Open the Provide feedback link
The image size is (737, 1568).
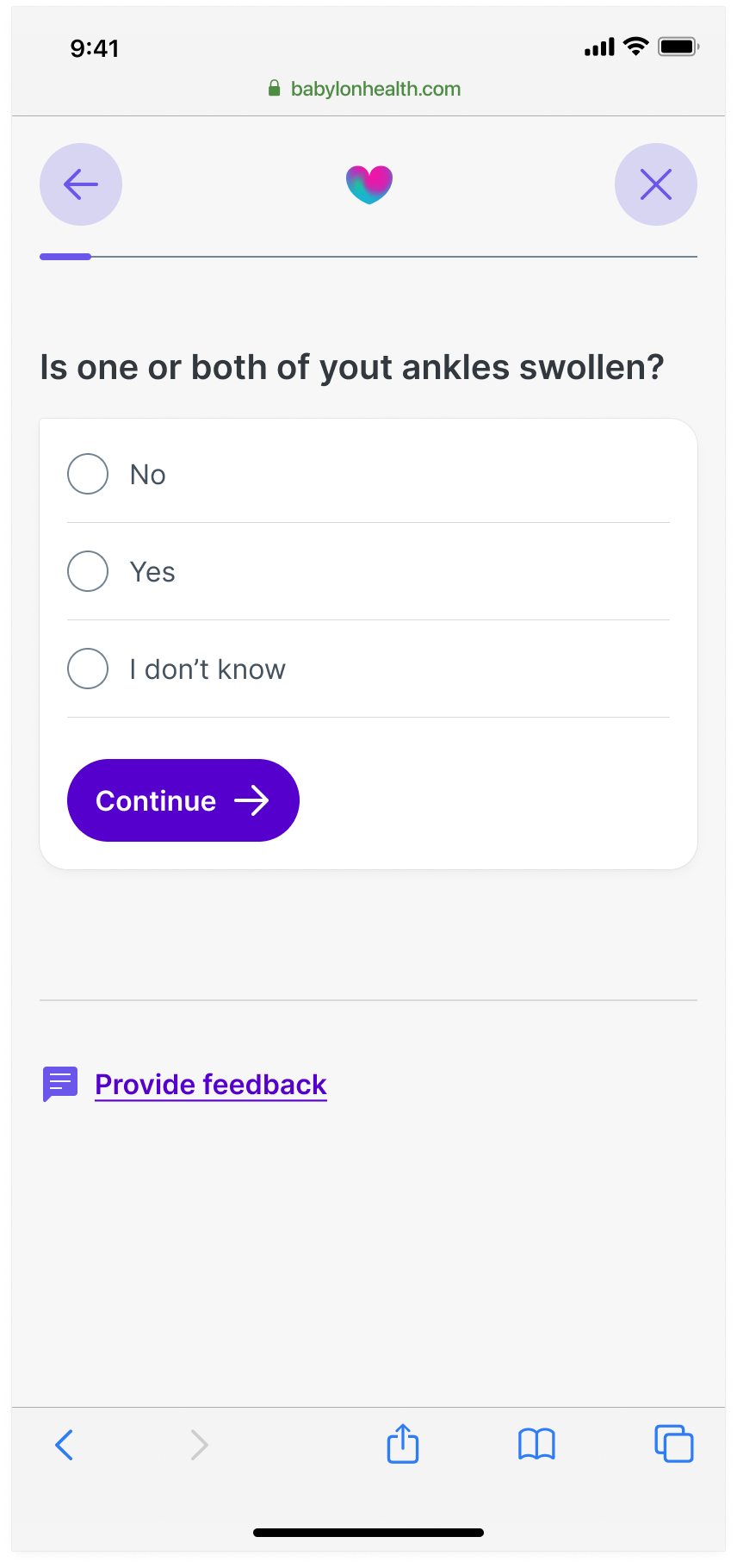click(210, 1084)
